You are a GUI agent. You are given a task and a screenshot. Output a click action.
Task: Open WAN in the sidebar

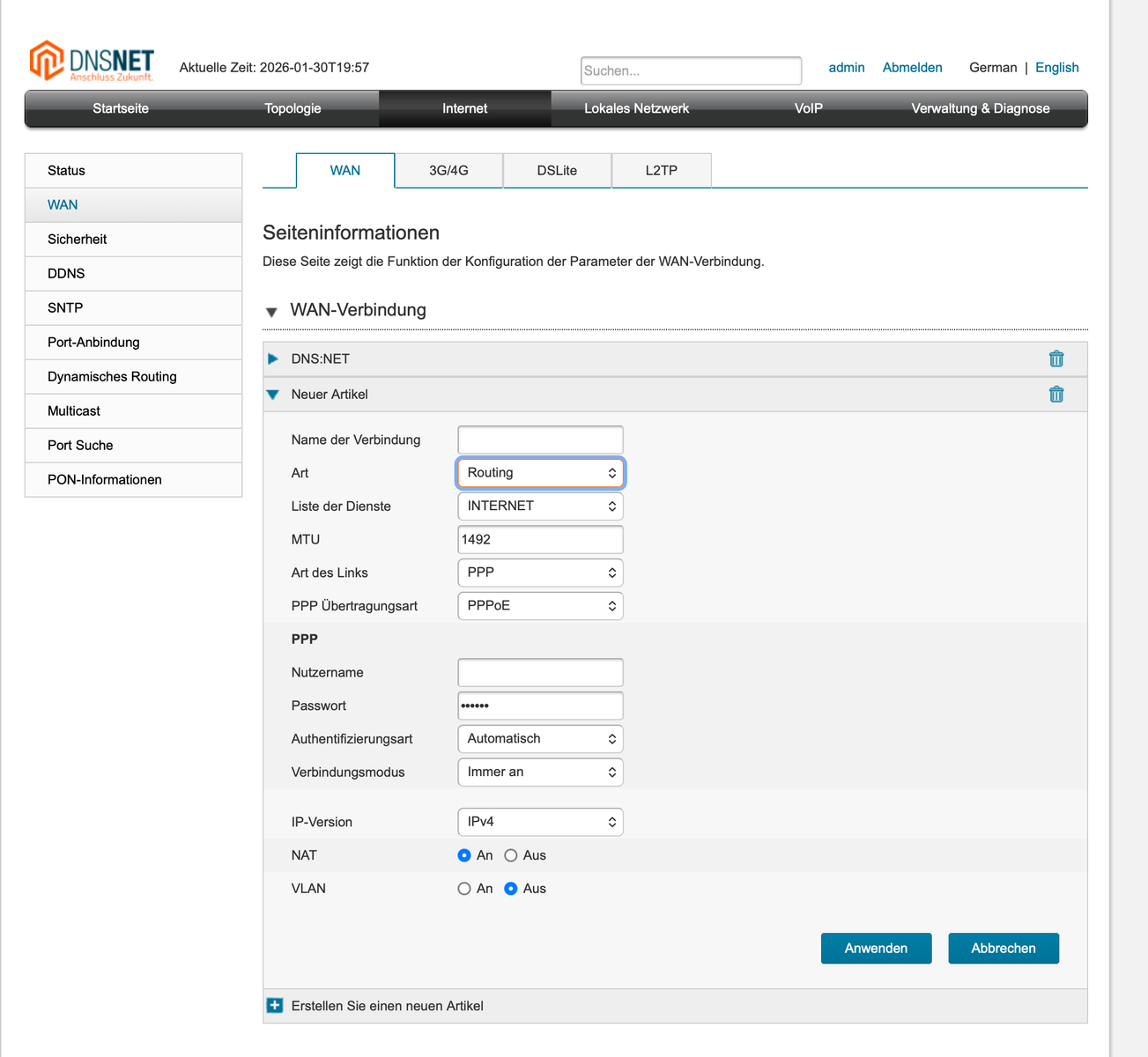coord(133,205)
